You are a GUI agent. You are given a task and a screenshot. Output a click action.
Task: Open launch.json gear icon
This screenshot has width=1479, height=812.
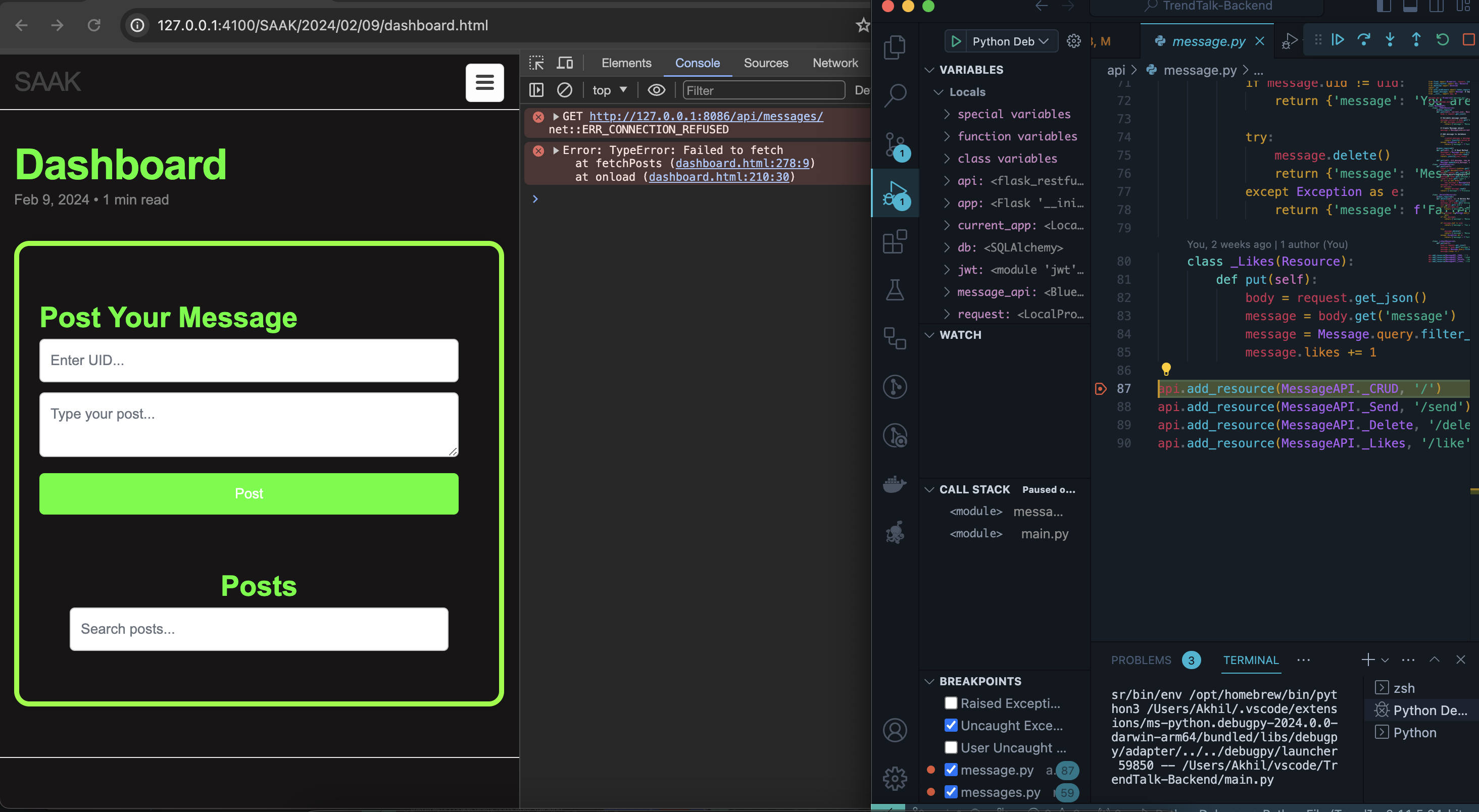pos(1073,41)
